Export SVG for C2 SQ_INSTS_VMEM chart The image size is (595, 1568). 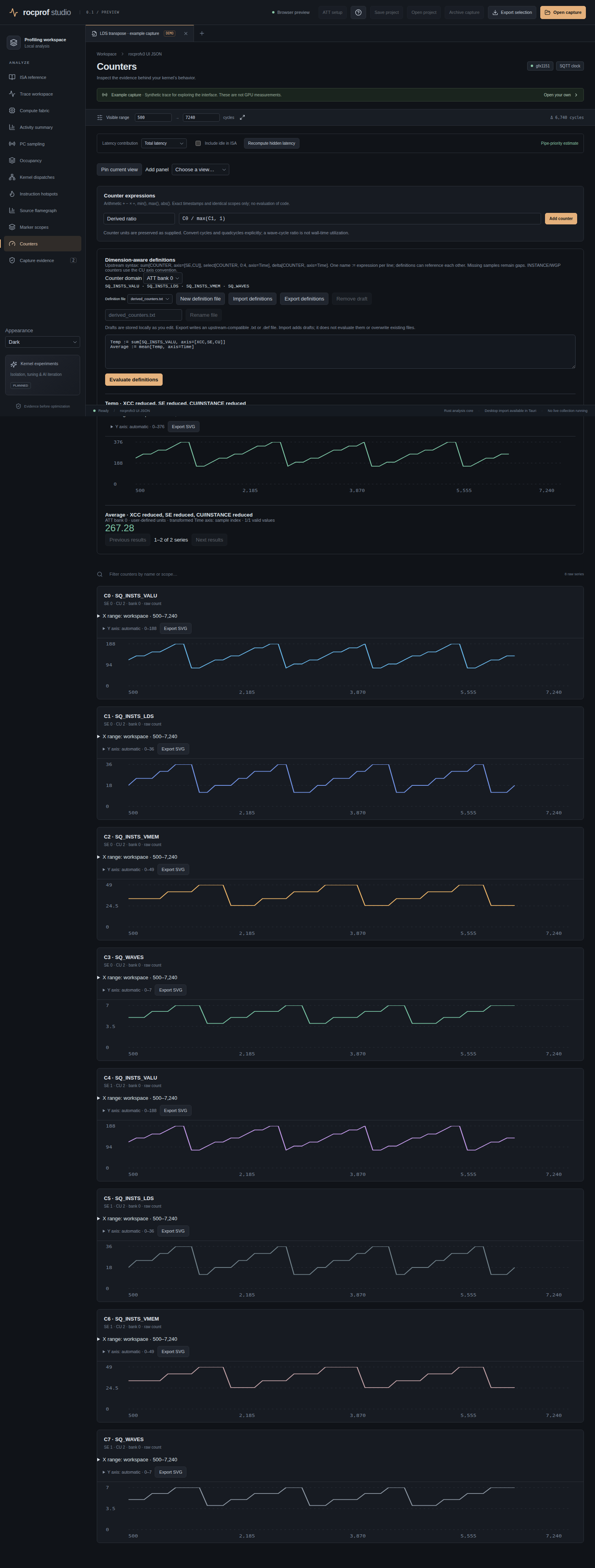point(173,869)
